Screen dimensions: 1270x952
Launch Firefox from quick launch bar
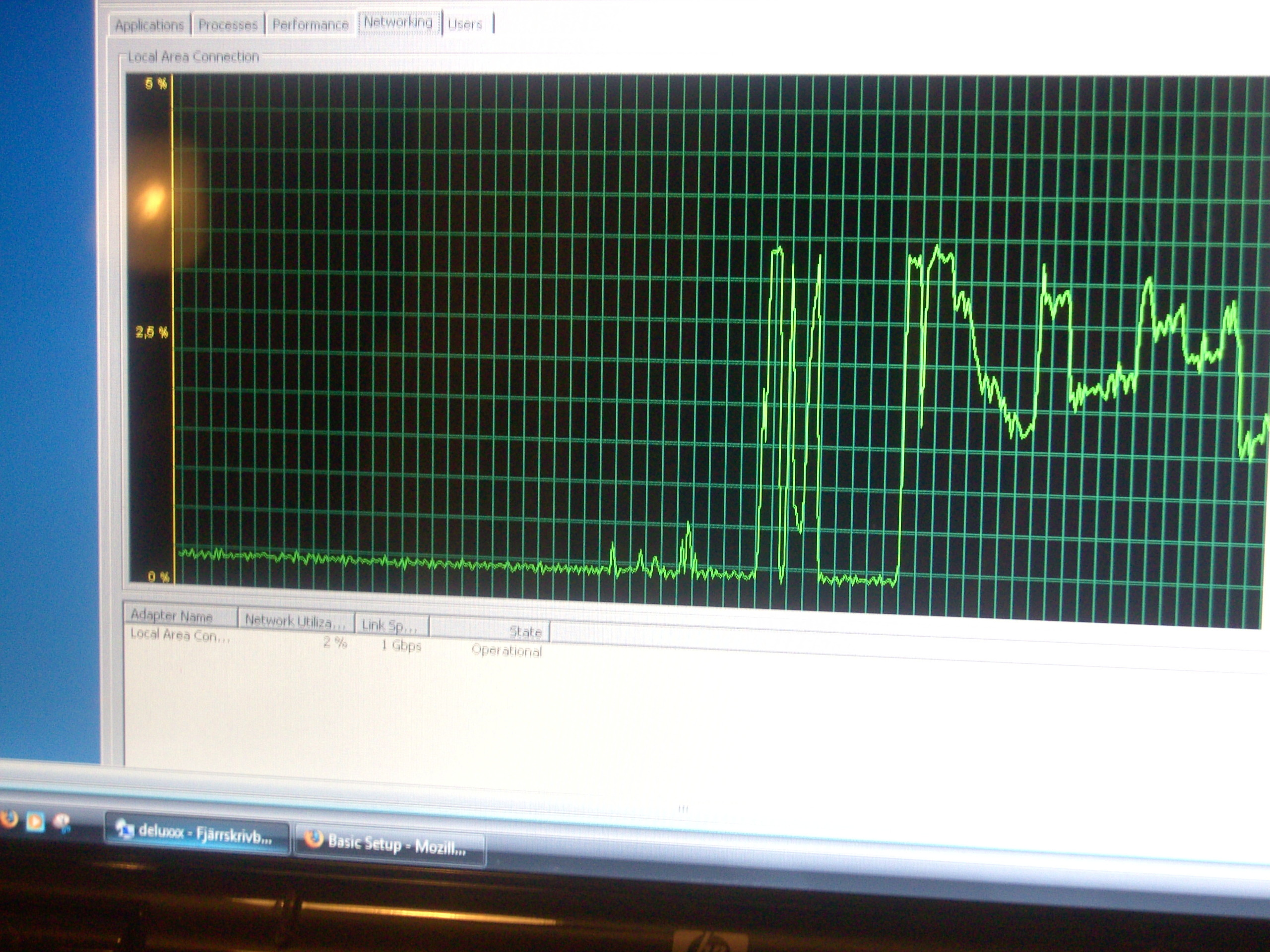coord(9,819)
